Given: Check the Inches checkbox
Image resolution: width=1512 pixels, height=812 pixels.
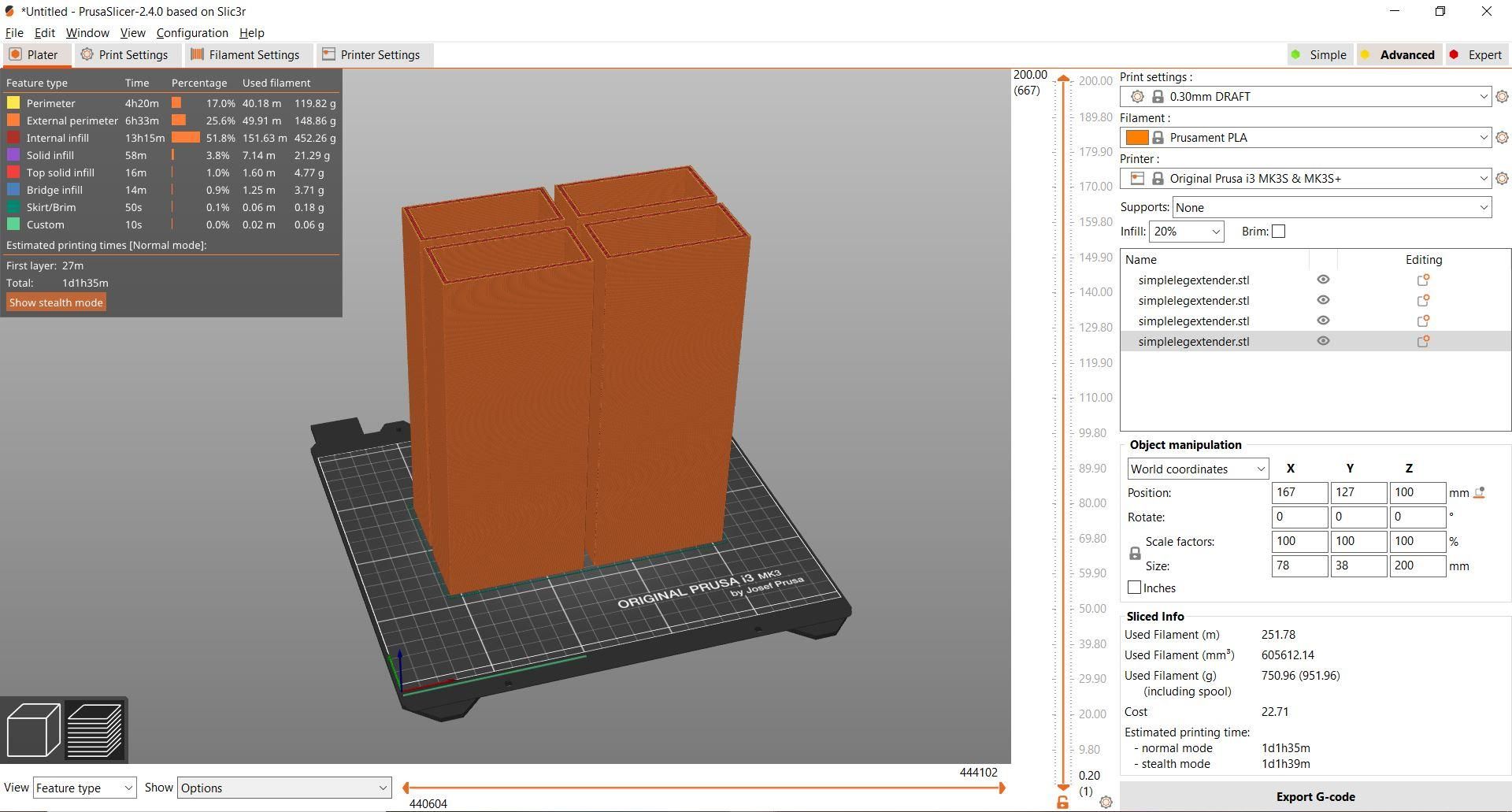Looking at the screenshot, I should click(x=1134, y=587).
